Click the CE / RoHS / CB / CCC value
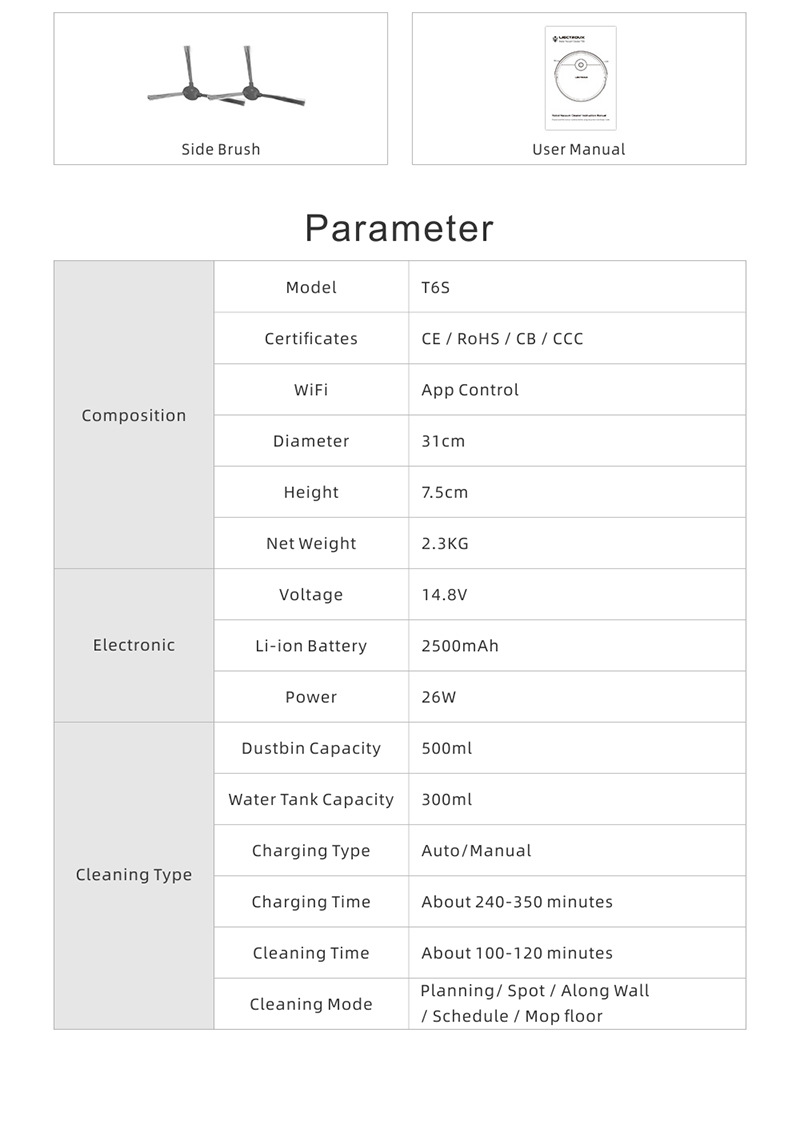Screen dimensions: 800x1133 tap(502, 338)
